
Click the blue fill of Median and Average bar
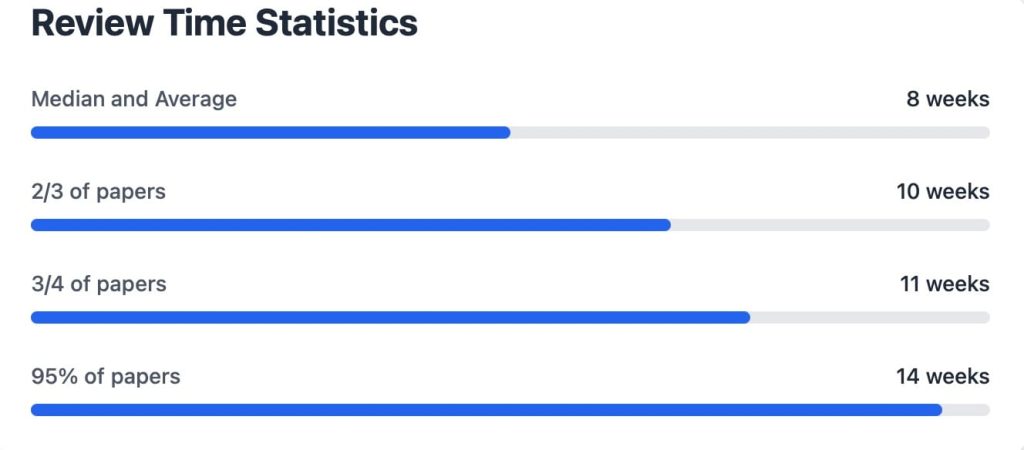click(x=270, y=133)
